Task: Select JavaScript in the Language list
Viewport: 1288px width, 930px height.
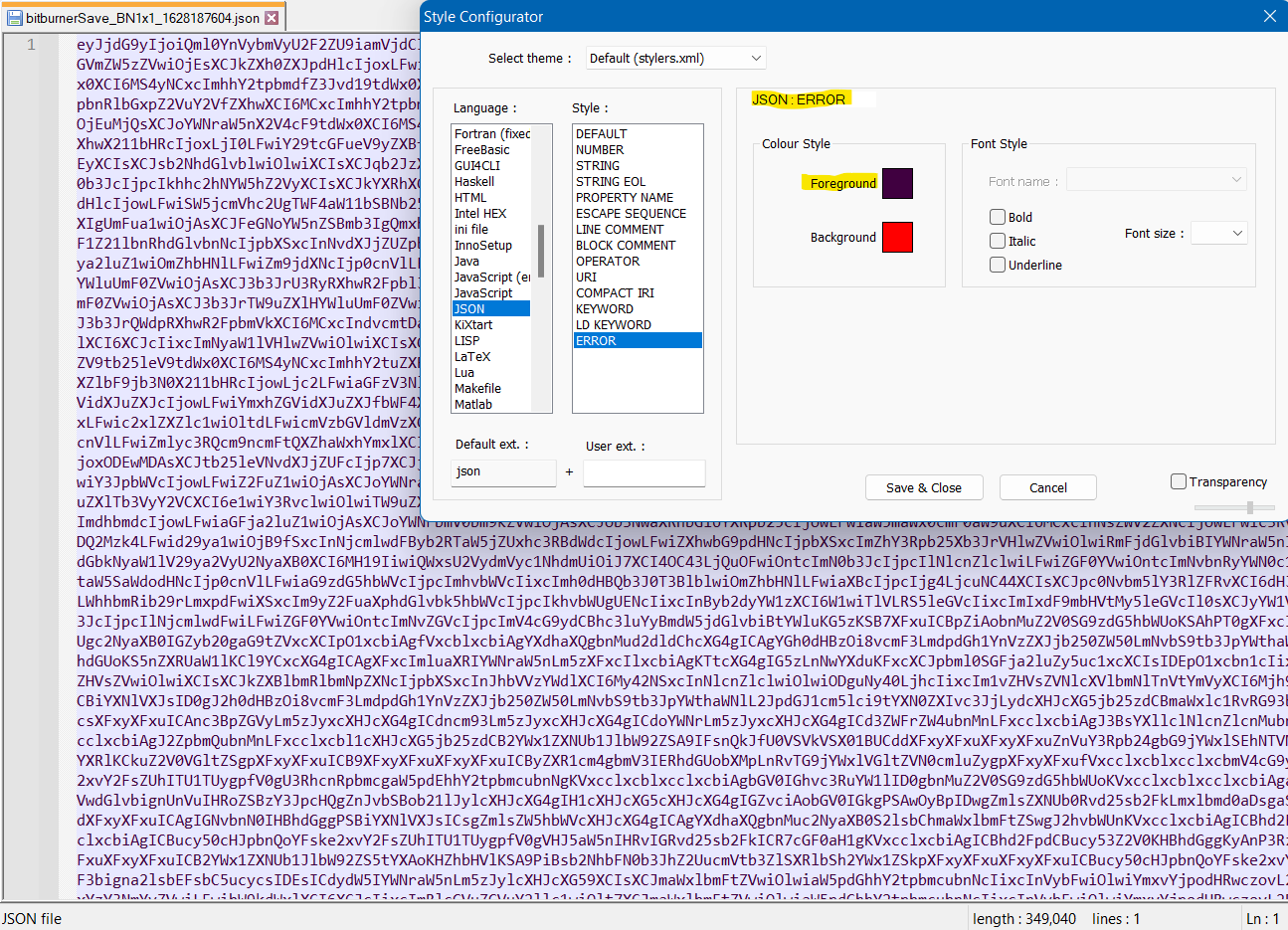Action: click(x=487, y=292)
